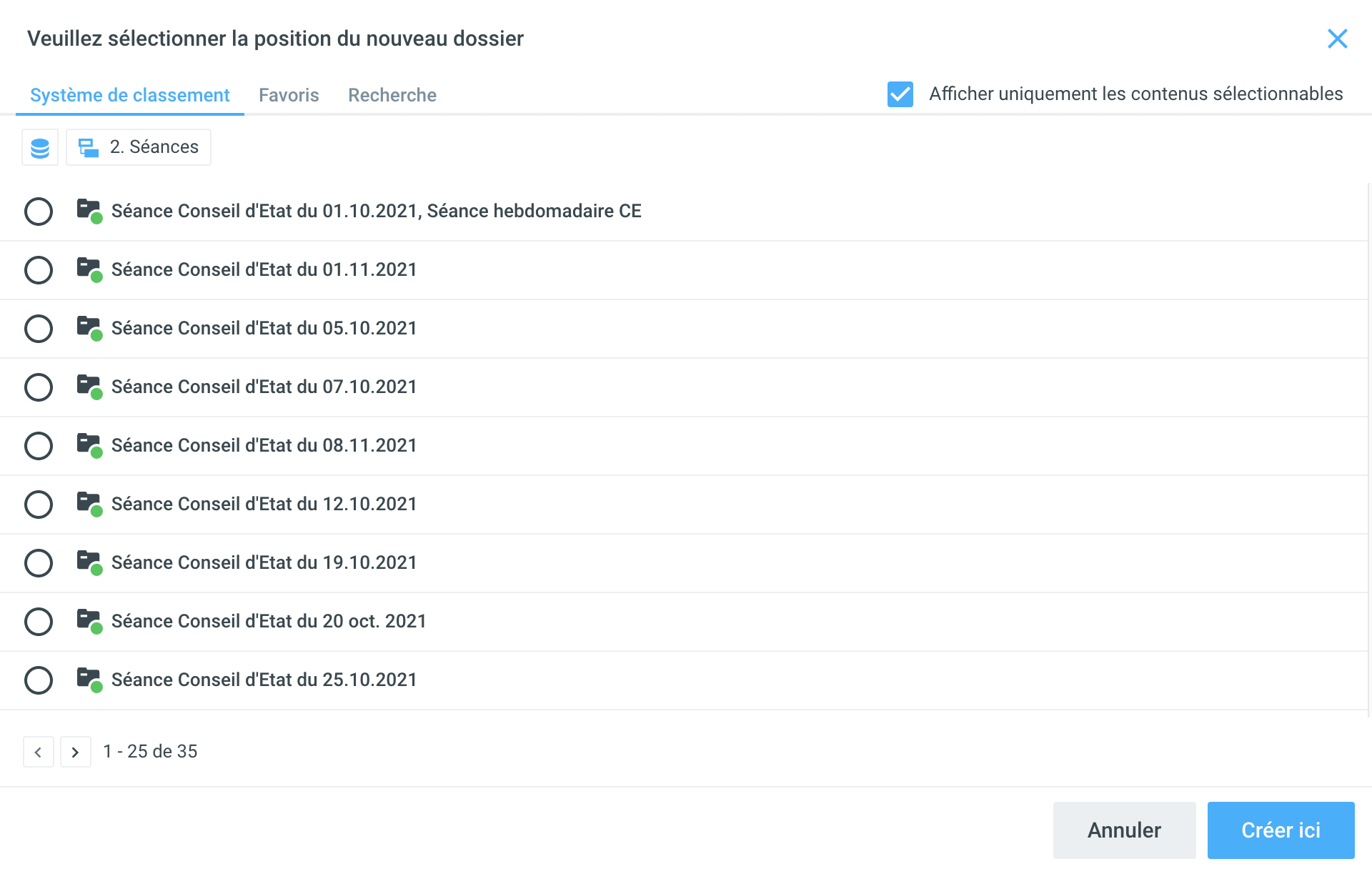Viewport: 1372px width, 869px height.
Task: Select radio for Séance hebdomadaire CE 01.10.2021
Action: [x=39, y=212]
